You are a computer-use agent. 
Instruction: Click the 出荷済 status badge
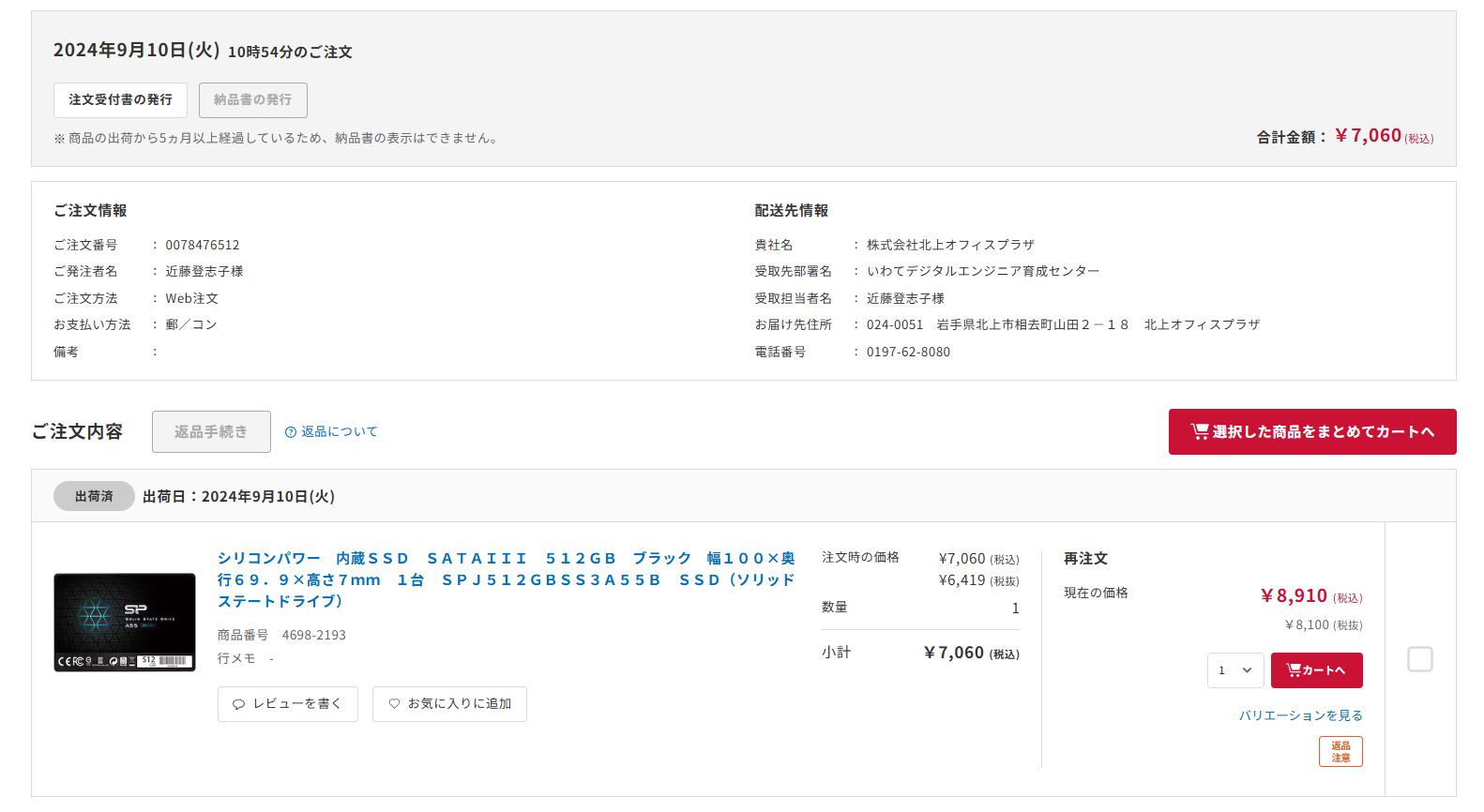point(94,496)
